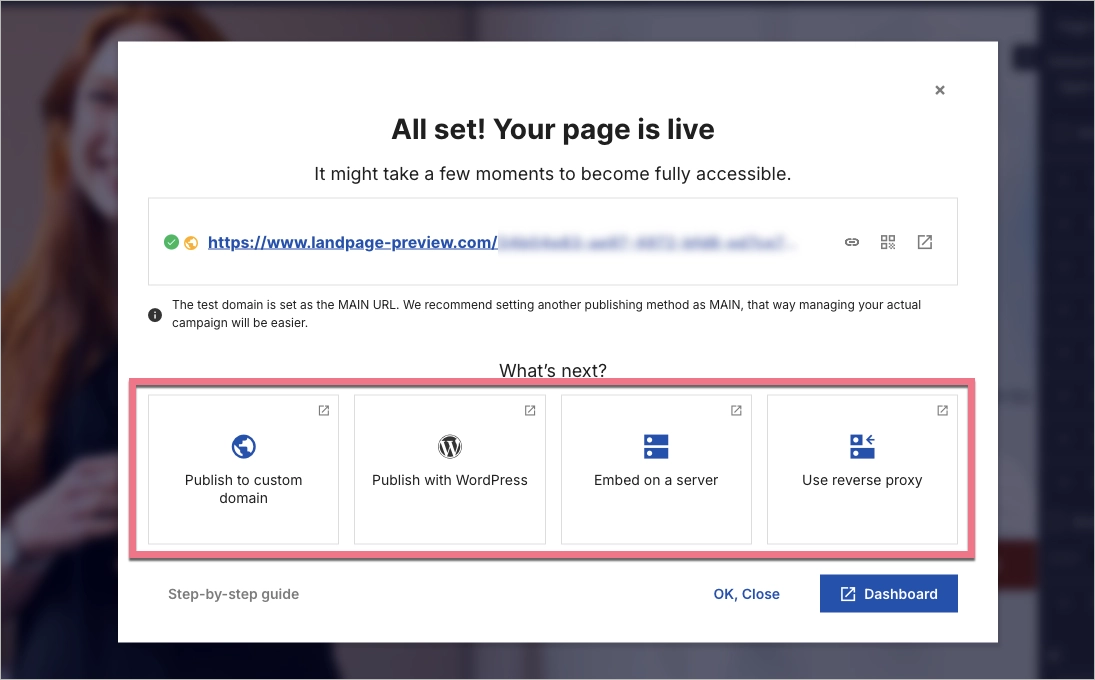
Task: Open the page URL in new tab
Action: click(x=924, y=241)
